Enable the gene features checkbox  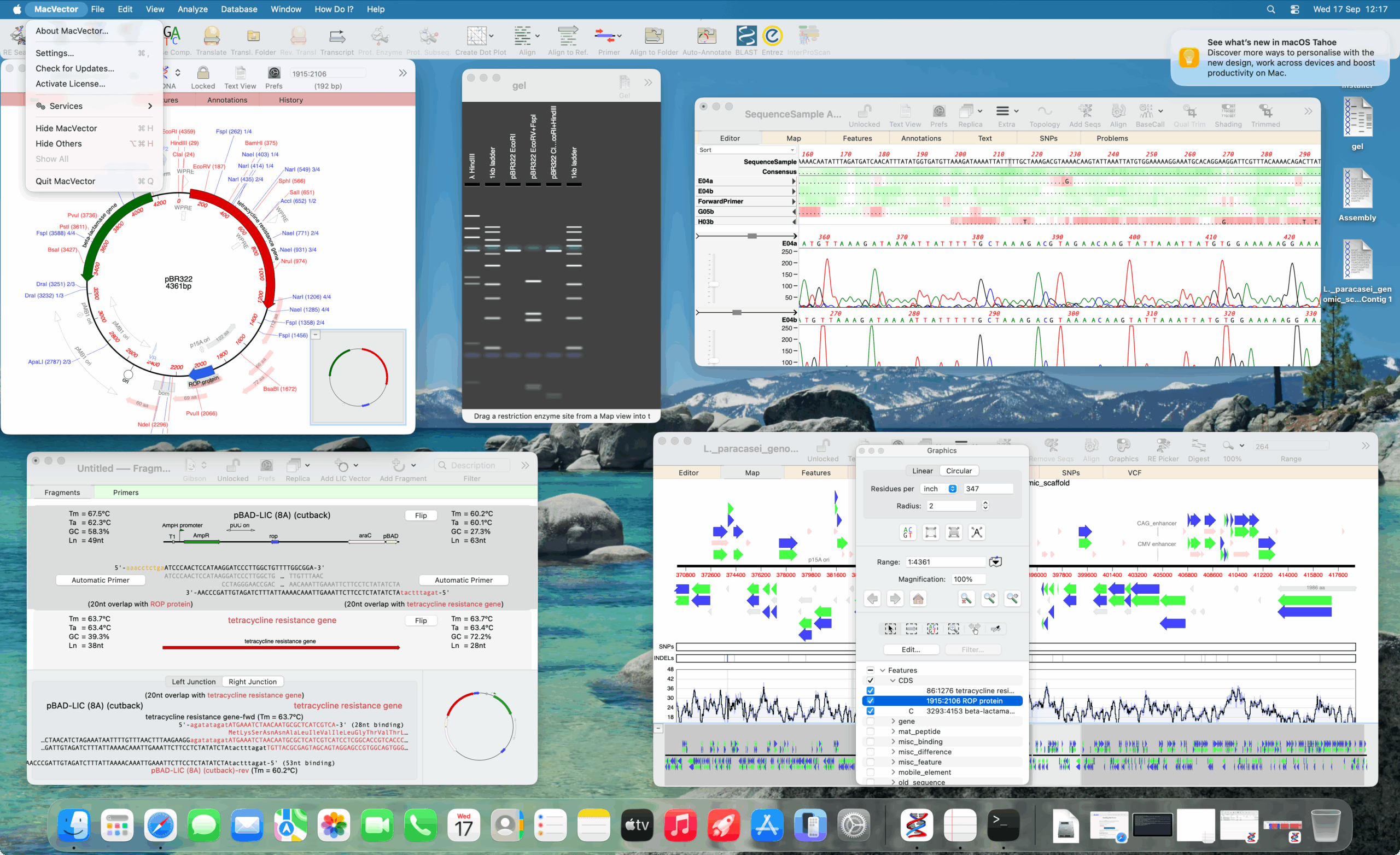(871, 721)
